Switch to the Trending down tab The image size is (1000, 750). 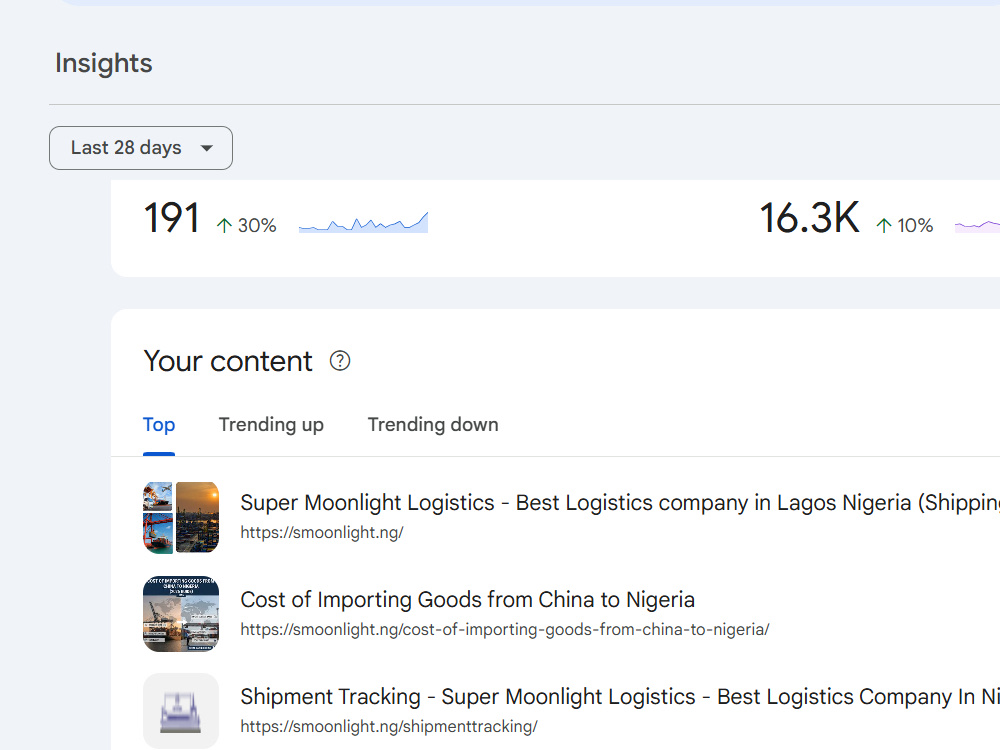coord(433,425)
